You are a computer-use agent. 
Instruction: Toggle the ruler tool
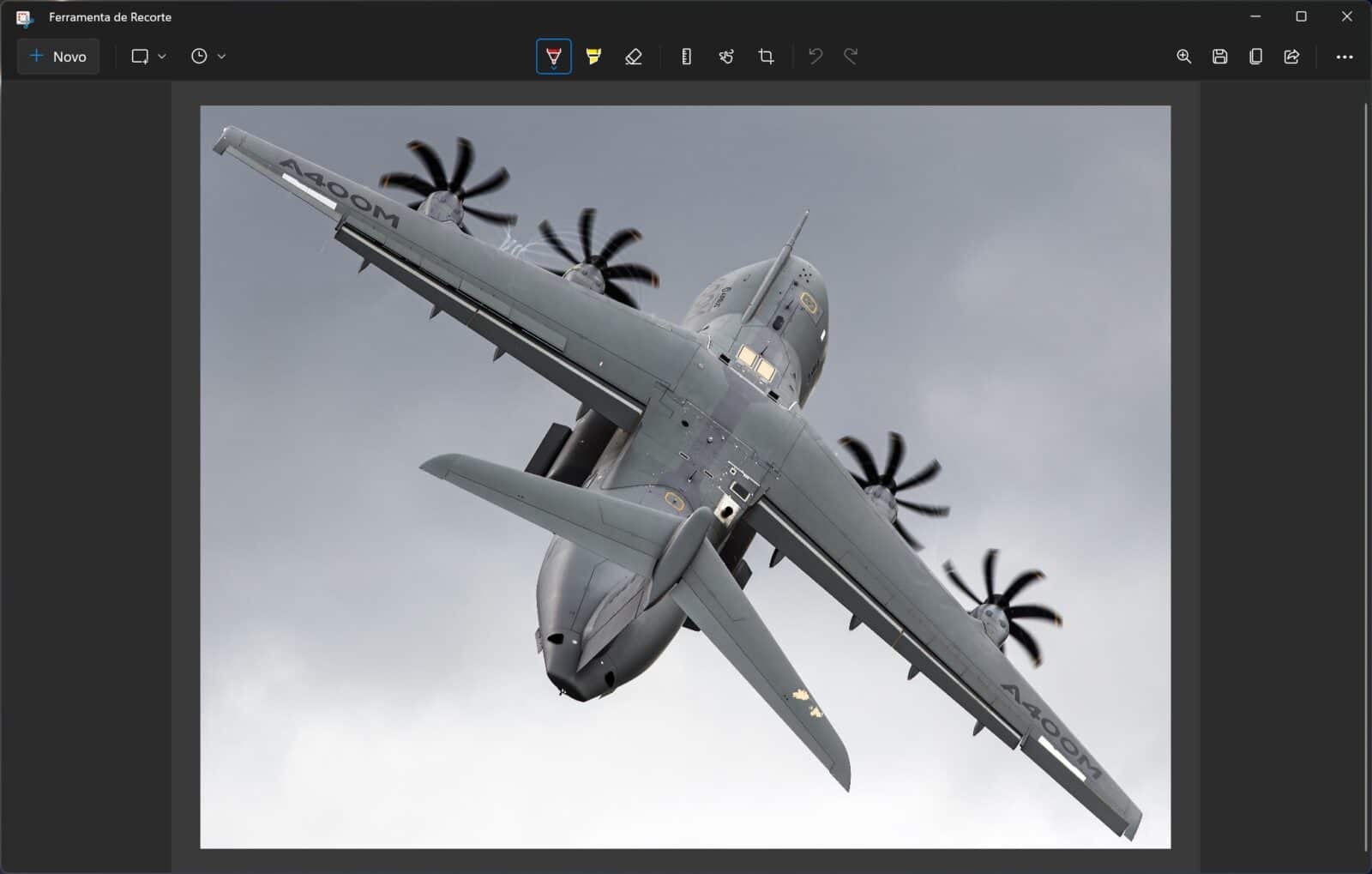click(686, 57)
